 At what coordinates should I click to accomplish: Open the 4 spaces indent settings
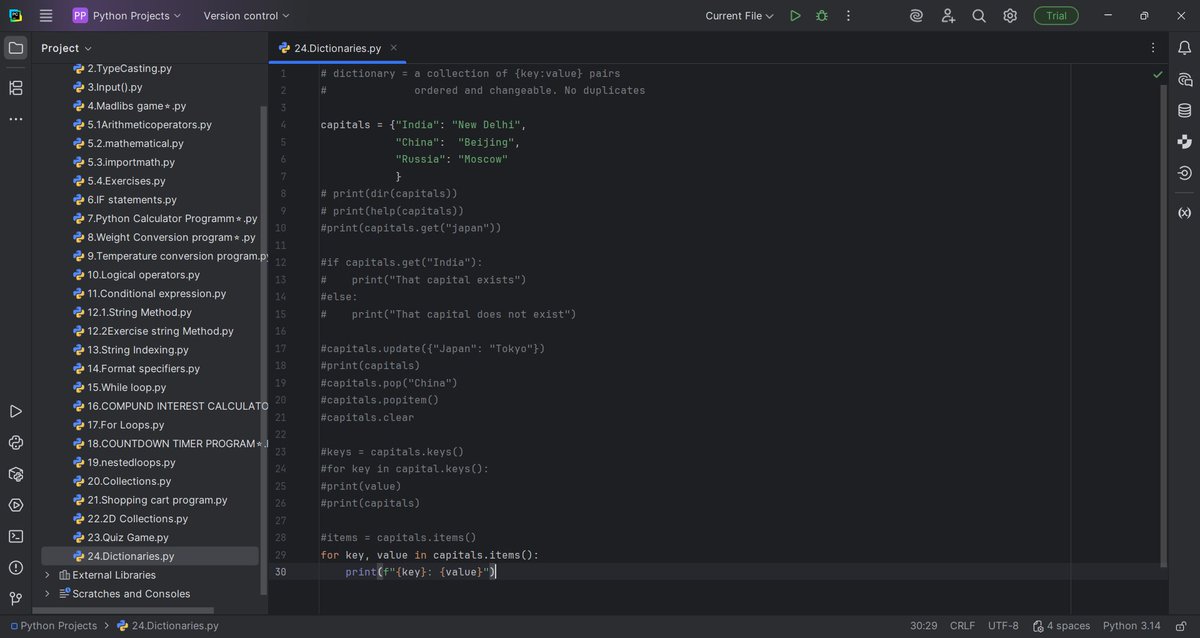[1062, 626]
